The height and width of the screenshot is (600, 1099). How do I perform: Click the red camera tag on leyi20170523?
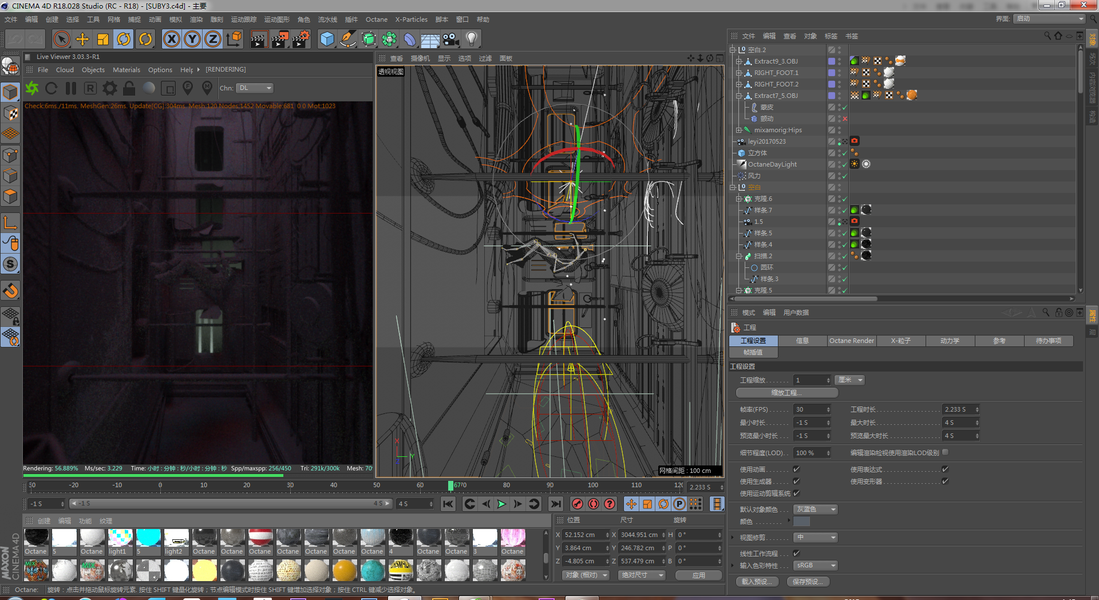click(x=854, y=141)
